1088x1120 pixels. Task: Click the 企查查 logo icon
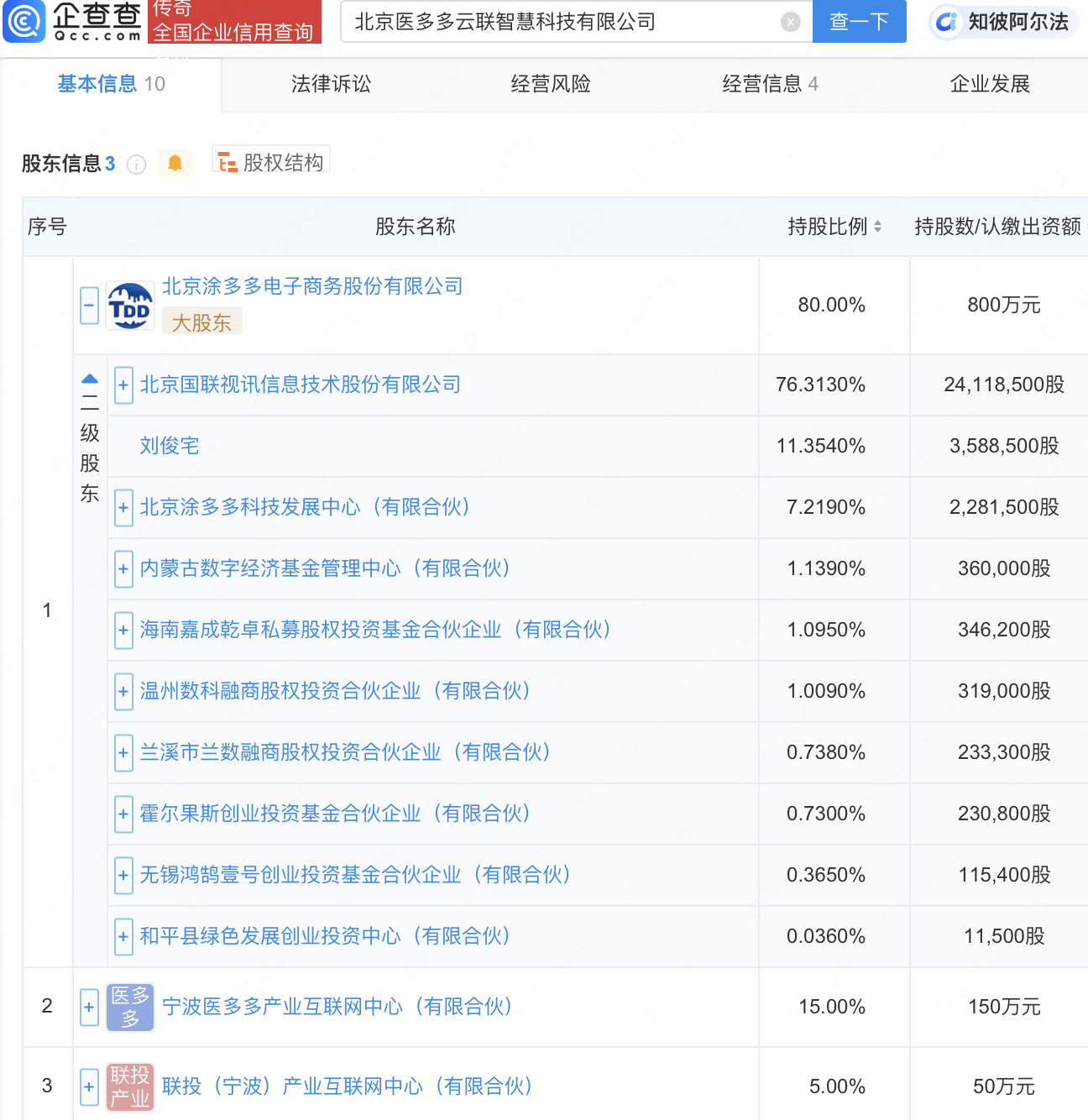tap(24, 21)
